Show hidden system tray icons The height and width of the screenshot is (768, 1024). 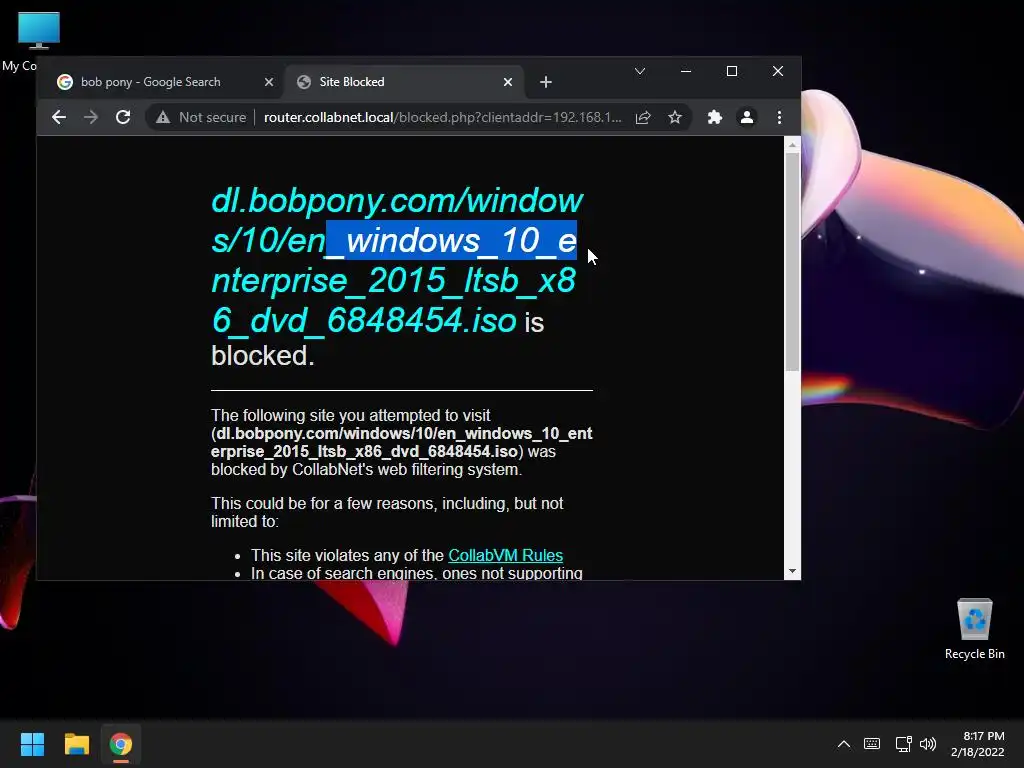point(844,744)
